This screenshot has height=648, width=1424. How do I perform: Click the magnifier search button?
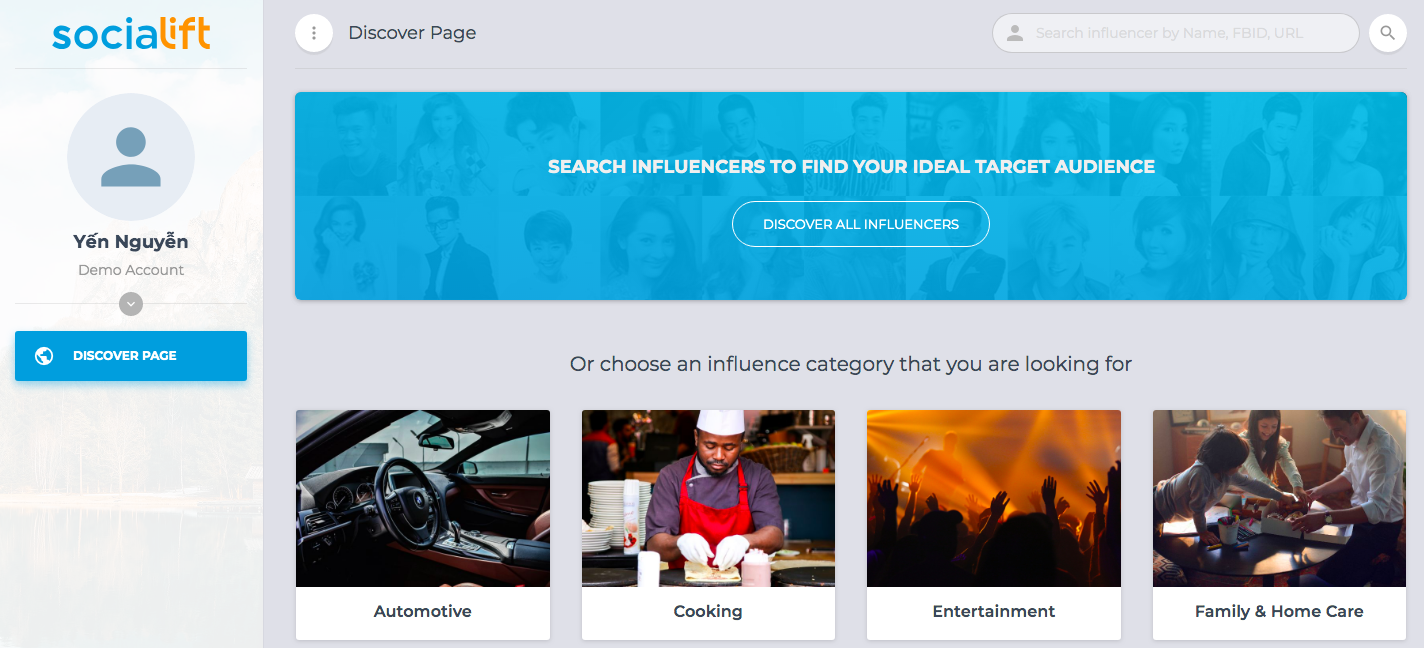pyautogui.click(x=1387, y=33)
